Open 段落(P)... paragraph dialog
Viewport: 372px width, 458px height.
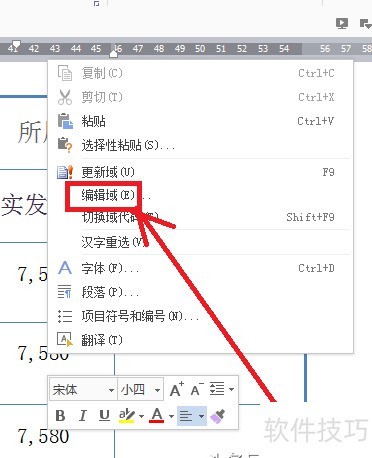(201, 292)
